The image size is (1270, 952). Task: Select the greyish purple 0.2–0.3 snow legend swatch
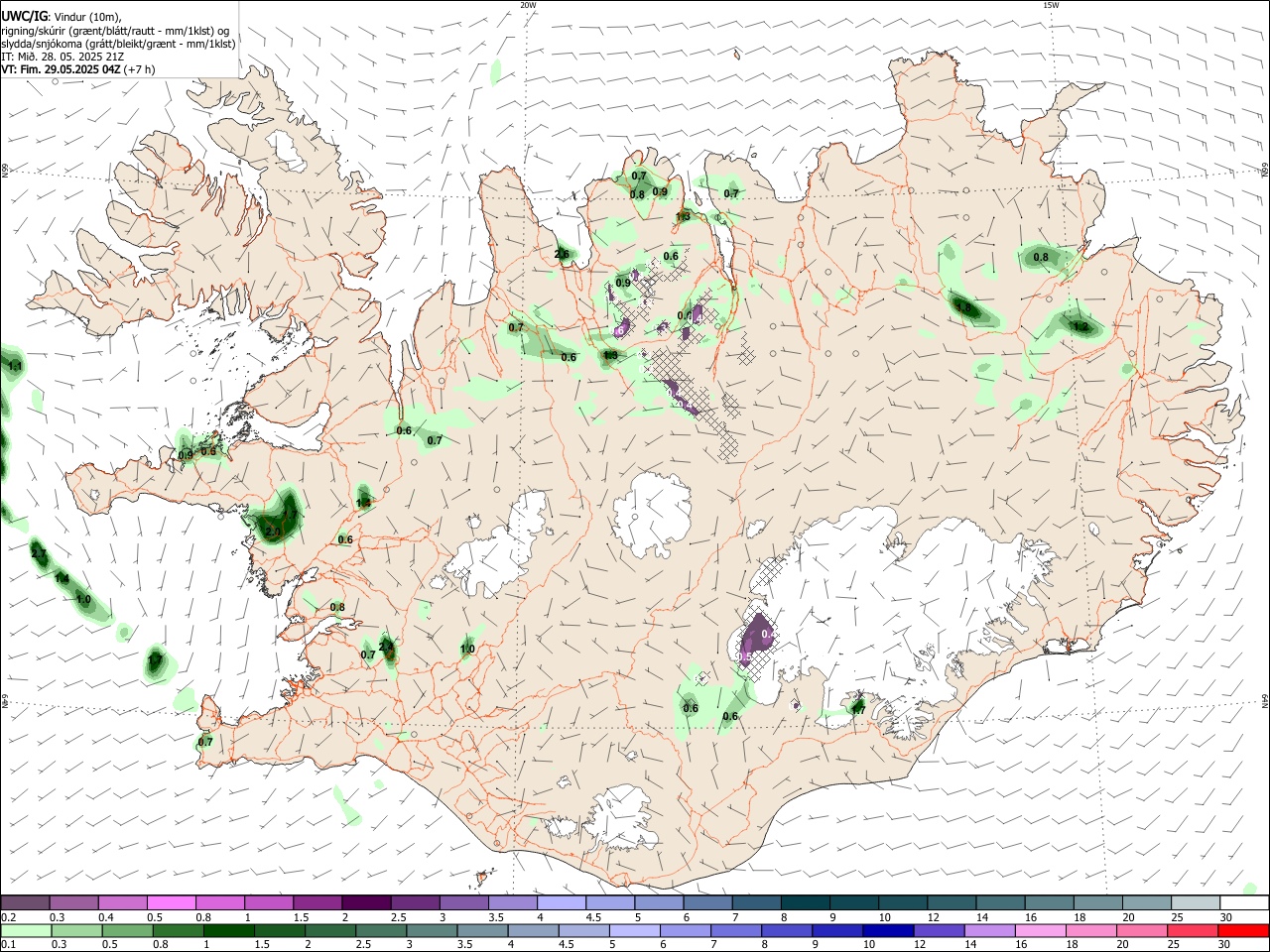pos(25,902)
